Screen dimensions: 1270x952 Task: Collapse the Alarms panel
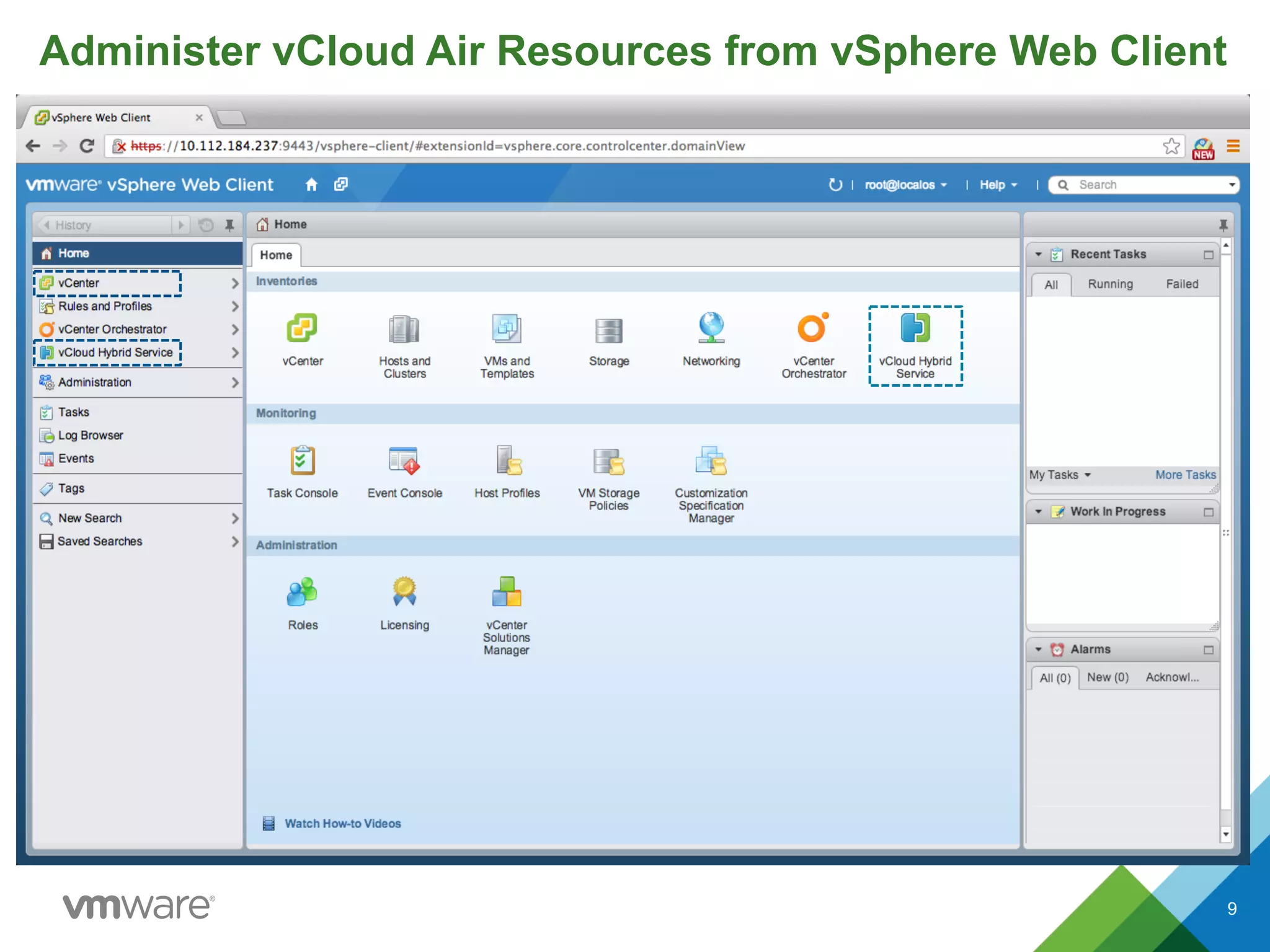click(1038, 650)
